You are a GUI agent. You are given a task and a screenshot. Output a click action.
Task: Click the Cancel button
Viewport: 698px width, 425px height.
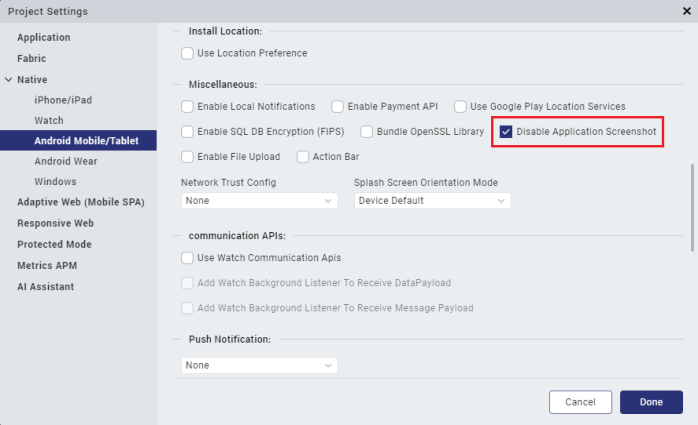click(580, 401)
